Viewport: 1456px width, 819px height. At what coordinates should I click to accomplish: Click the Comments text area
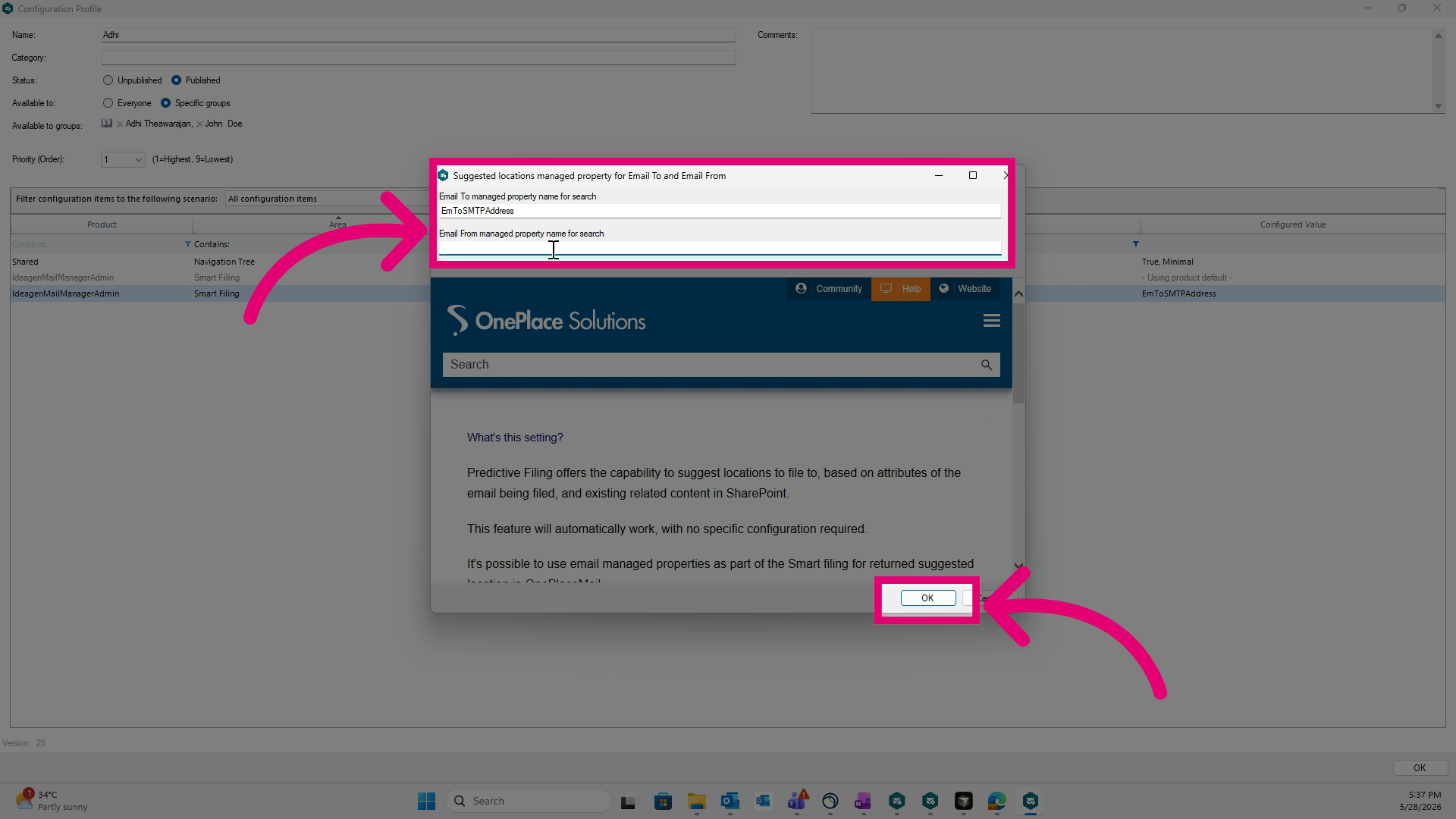(x=1122, y=71)
